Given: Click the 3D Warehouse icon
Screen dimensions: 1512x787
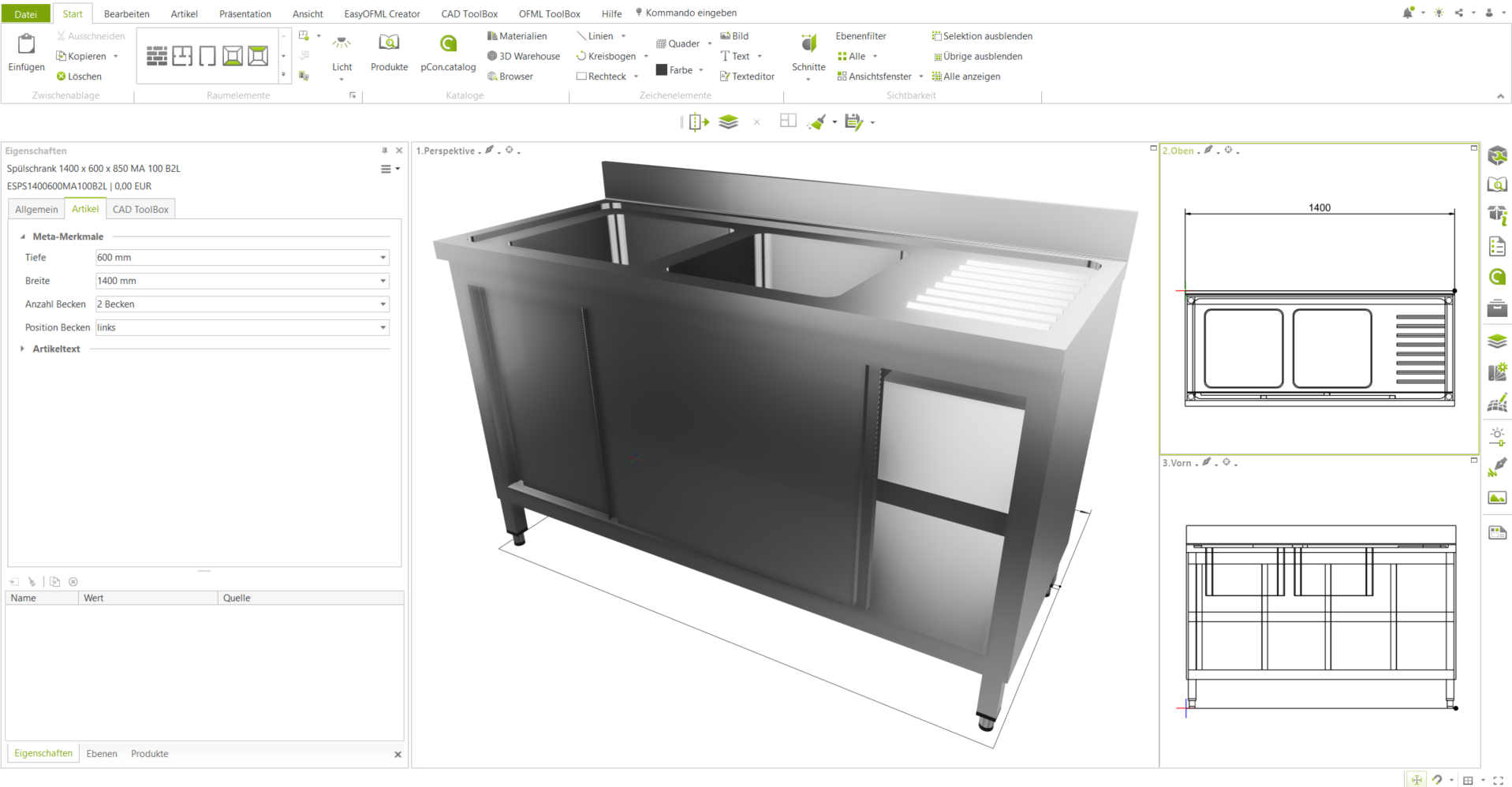Looking at the screenshot, I should pyautogui.click(x=492, y=56).
